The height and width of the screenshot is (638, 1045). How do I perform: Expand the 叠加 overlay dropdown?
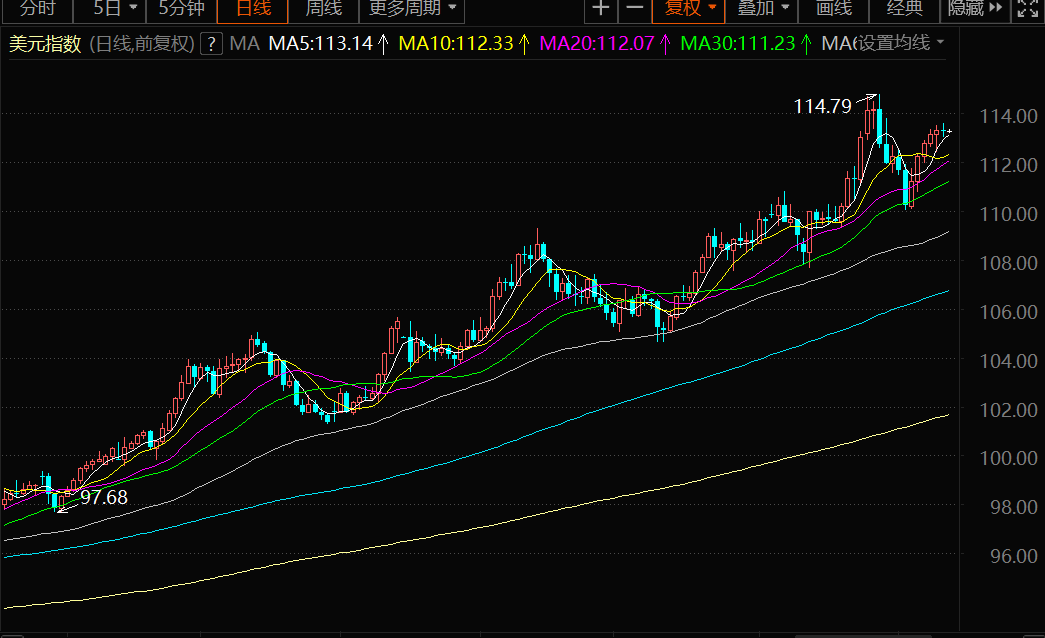tap(762, 9)
